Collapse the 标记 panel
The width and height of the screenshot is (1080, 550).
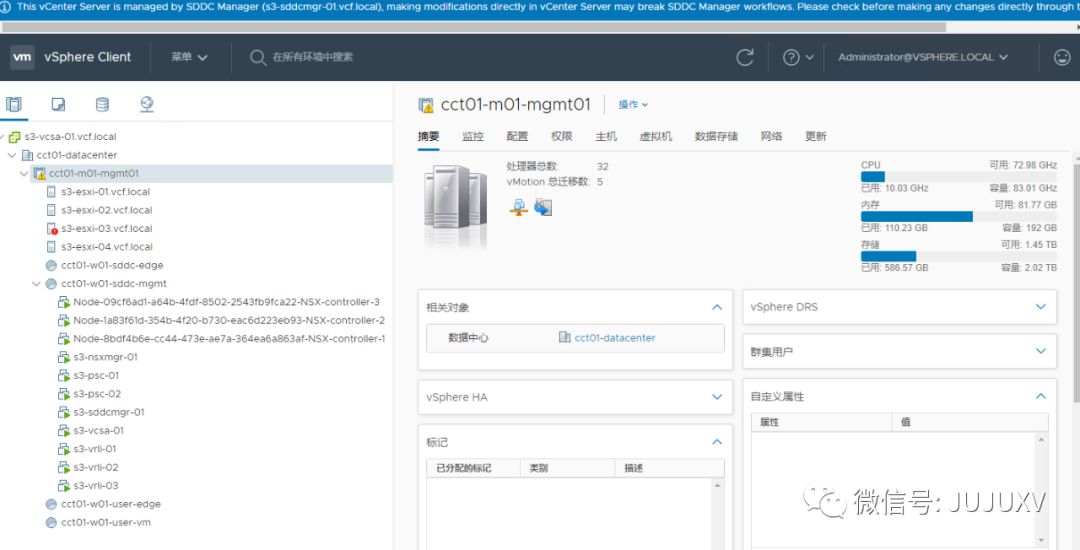point(717,442)
